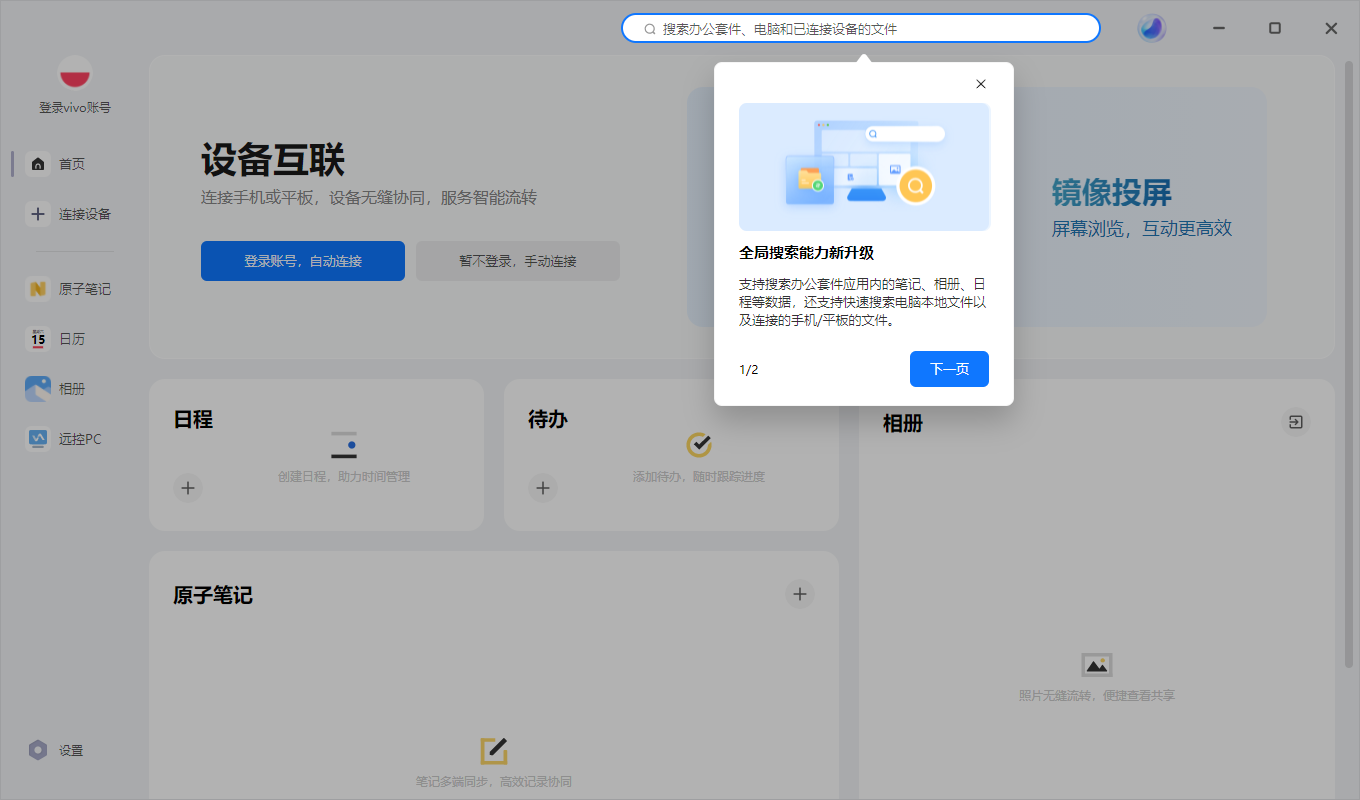Add a new 待办 with plus icon
Screen dimensions: 1360x800
542,488
